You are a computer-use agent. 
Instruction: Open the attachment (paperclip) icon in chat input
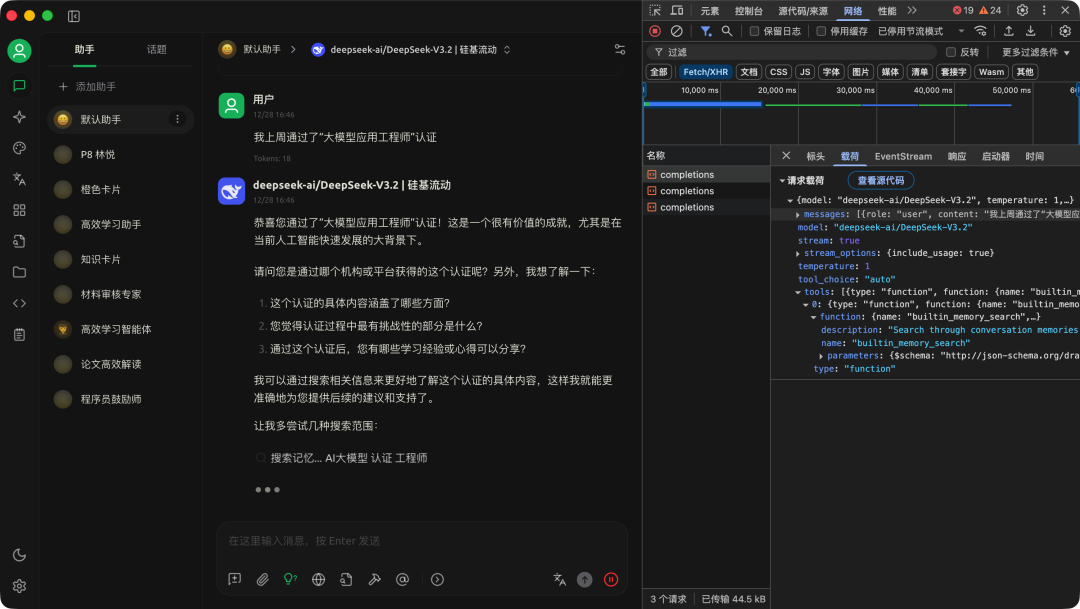(x=262, y=579)
